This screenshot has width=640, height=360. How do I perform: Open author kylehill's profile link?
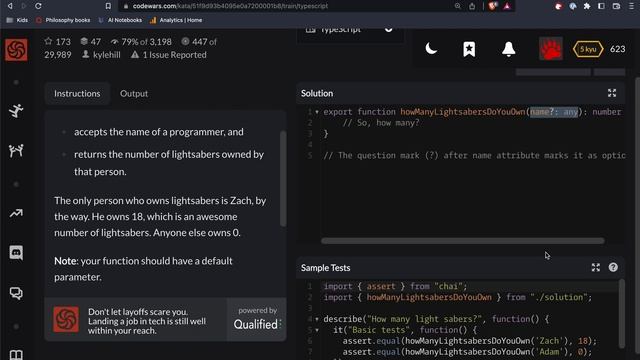coord(102,55)
